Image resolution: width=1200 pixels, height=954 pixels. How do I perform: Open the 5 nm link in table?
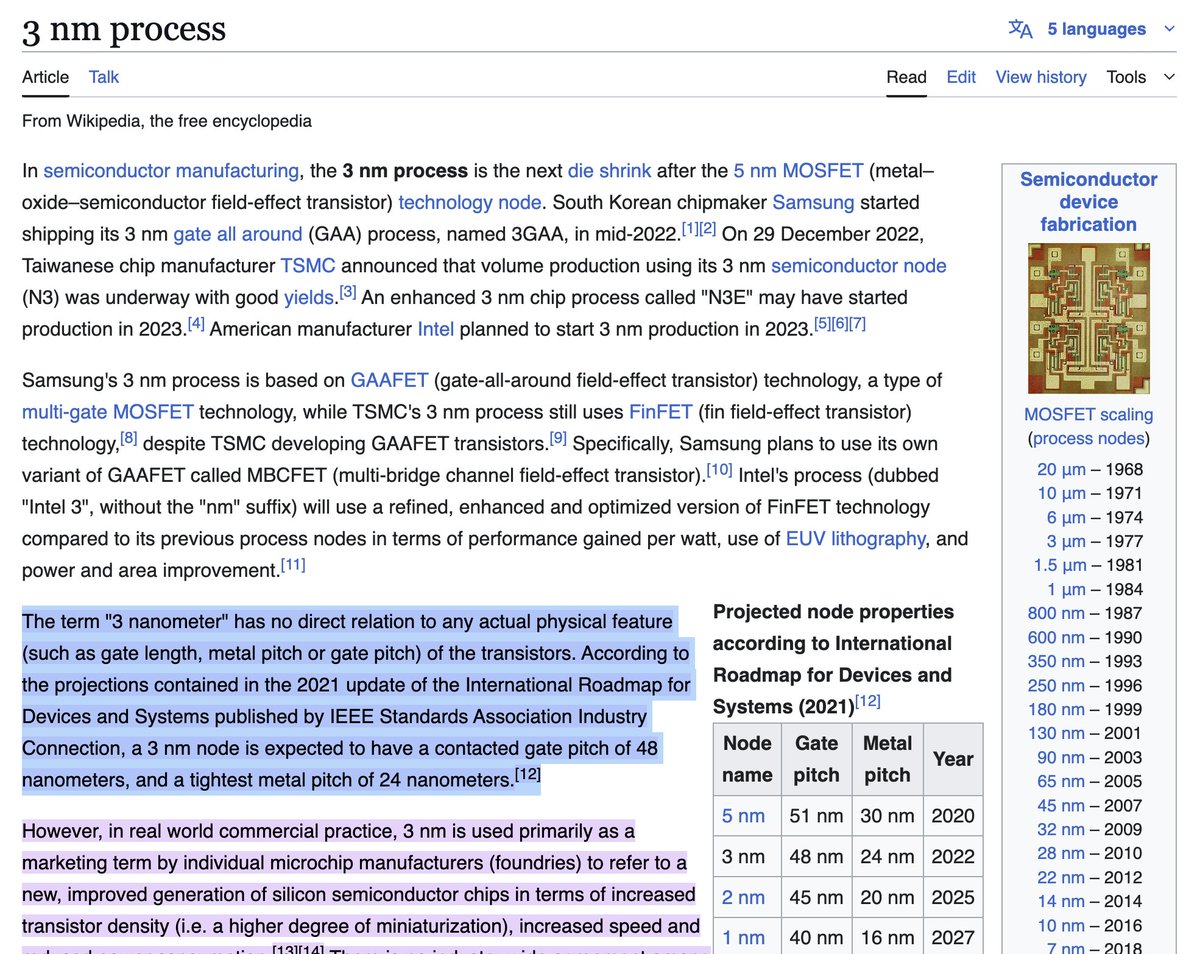tap(743, 816)
